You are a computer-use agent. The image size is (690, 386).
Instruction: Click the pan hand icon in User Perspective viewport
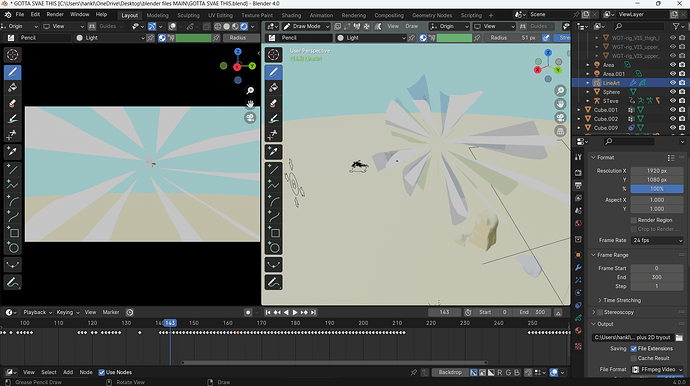(x=560, y=104)
